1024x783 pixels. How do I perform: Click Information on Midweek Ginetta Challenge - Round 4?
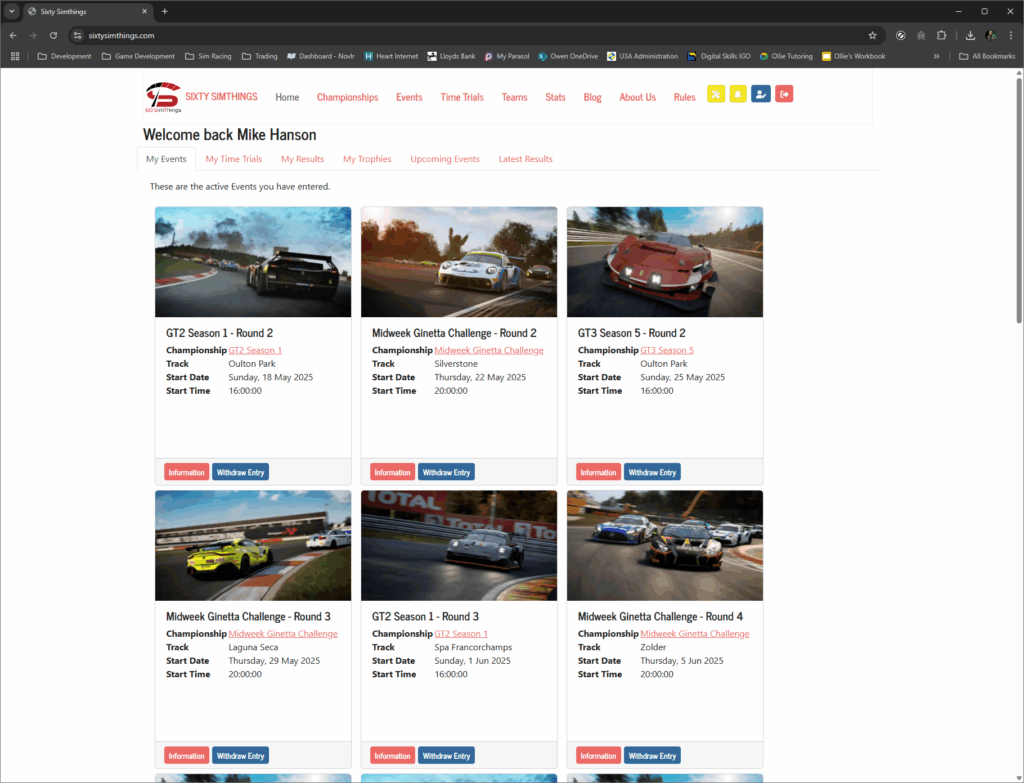pos(598,756)
